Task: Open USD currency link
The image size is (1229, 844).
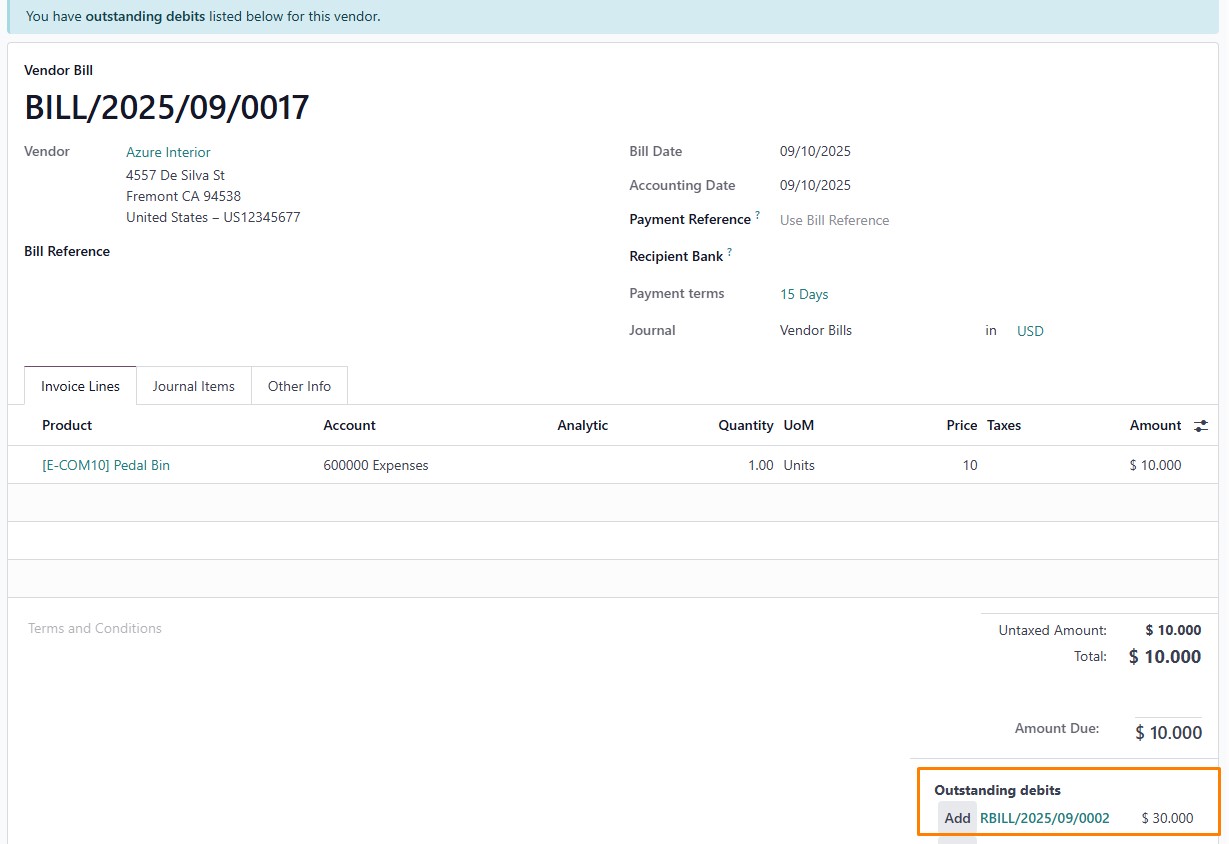Action: coord(1030,331)
